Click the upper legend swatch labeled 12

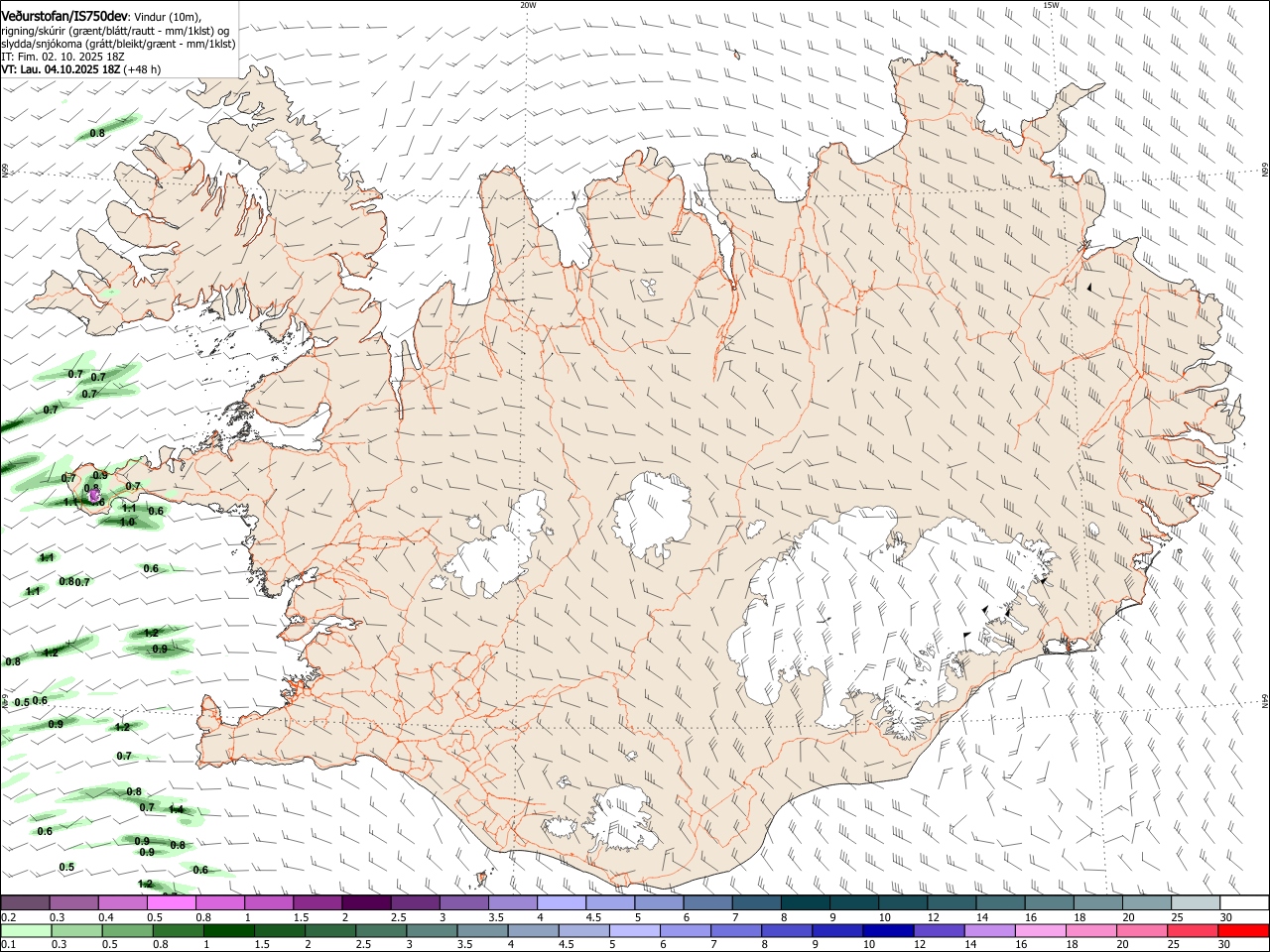coord(951,902)
